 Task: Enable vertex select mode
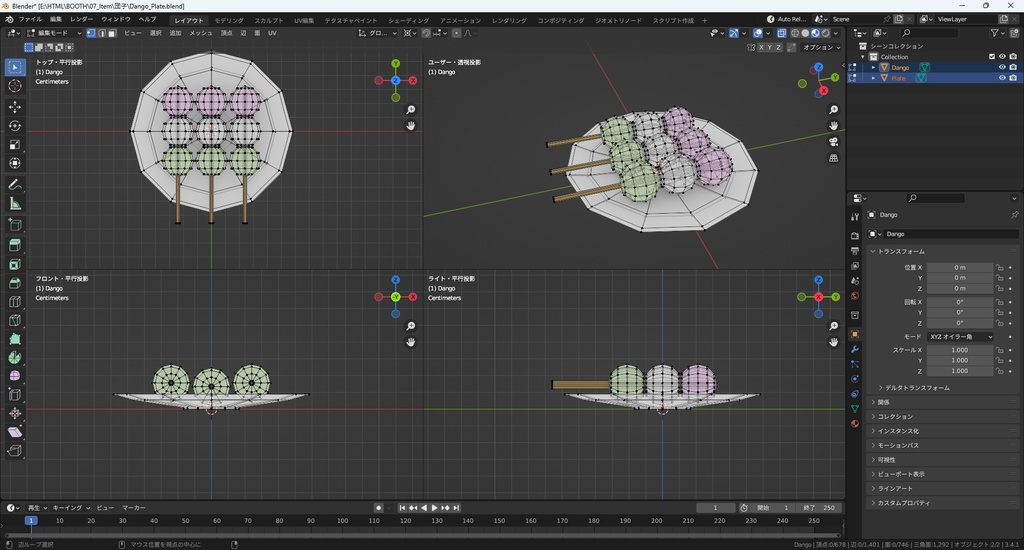(90, 33)
